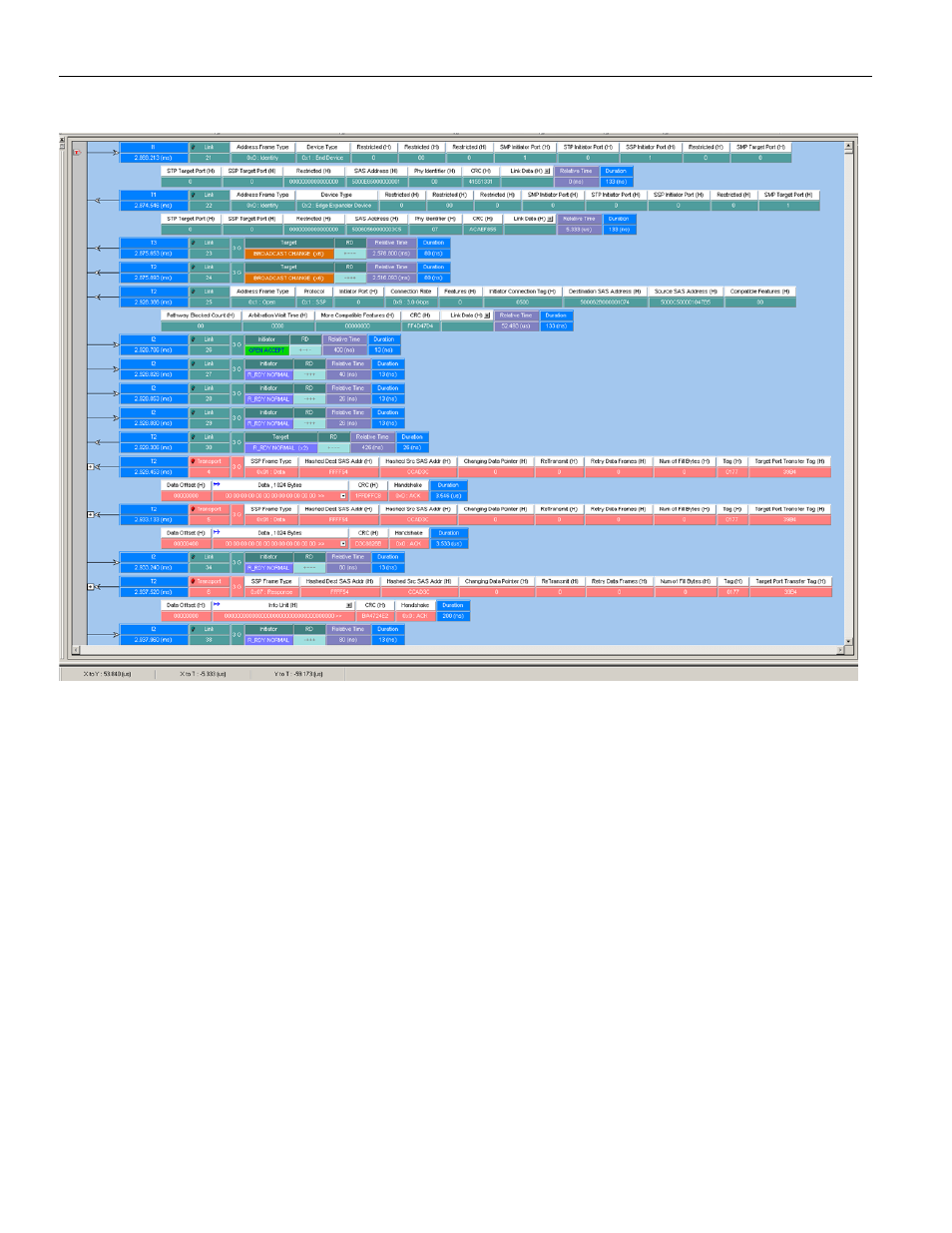Click Link Data (H) icon in CRC FF4D4704 row
The width and height of the screenshot is (952, 1233).
click(487, 315)
